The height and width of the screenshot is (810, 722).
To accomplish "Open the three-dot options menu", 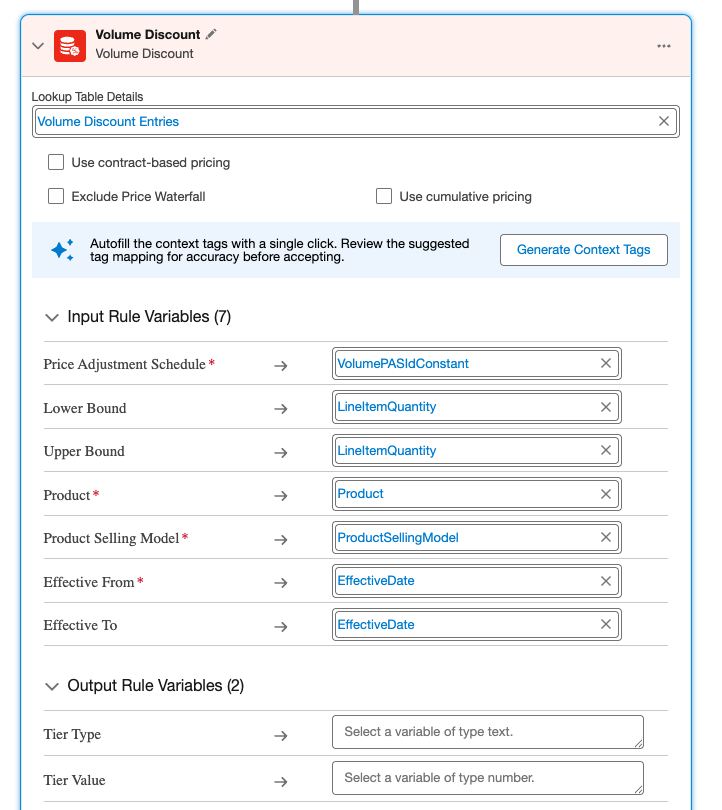I will 664,46.
